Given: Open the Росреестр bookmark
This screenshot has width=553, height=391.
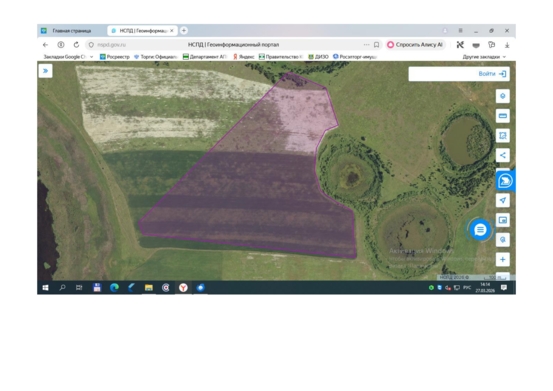Looking at the screenshot, I should click(115, 57).
